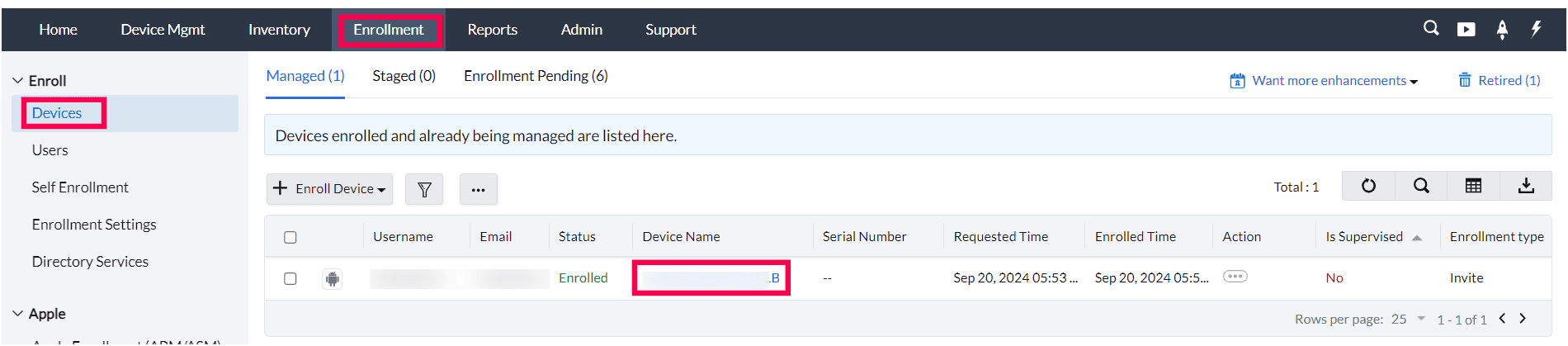Open the video tutorials icon

click(1466, 30)
